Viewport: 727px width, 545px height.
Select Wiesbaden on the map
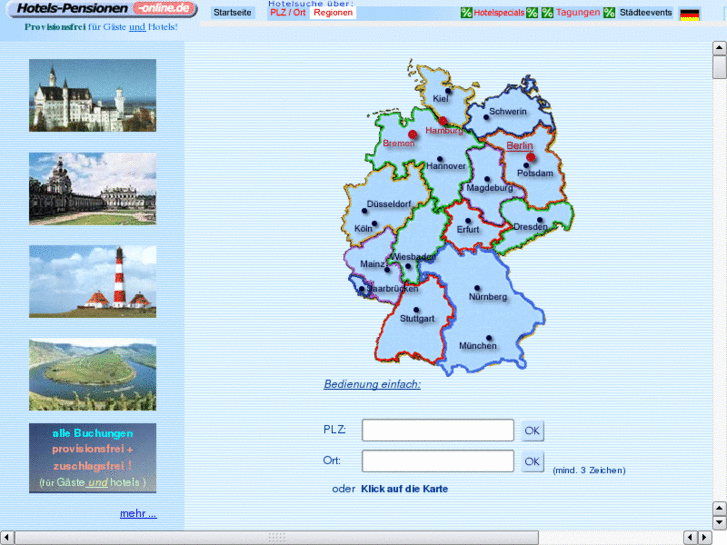coord(413,257)
